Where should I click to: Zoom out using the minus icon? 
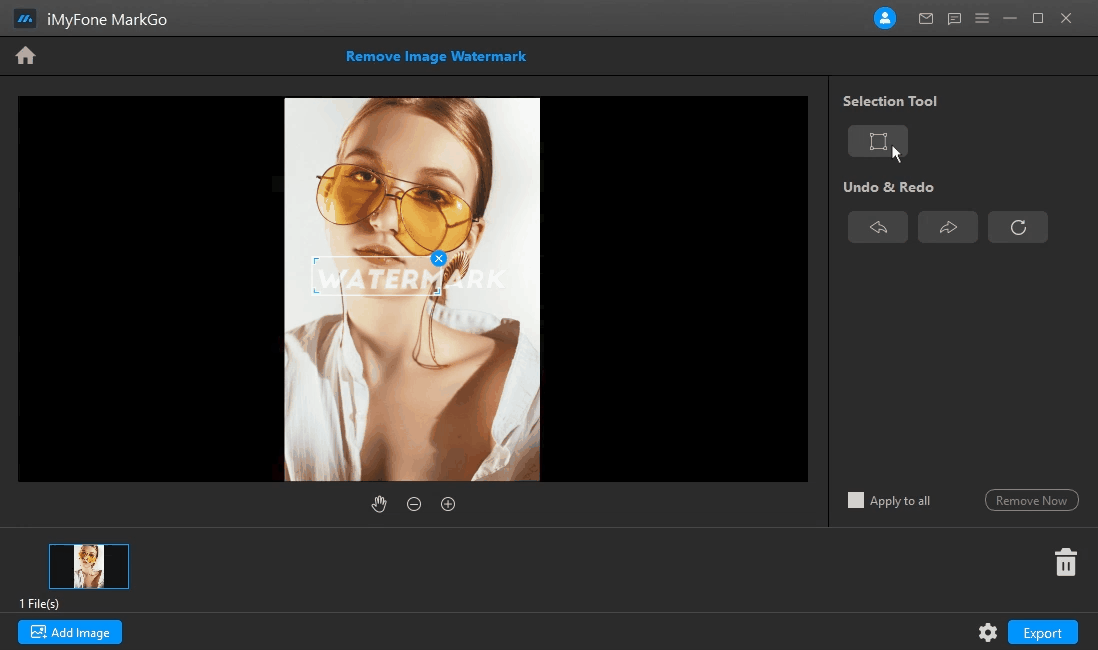coord(413,504)
